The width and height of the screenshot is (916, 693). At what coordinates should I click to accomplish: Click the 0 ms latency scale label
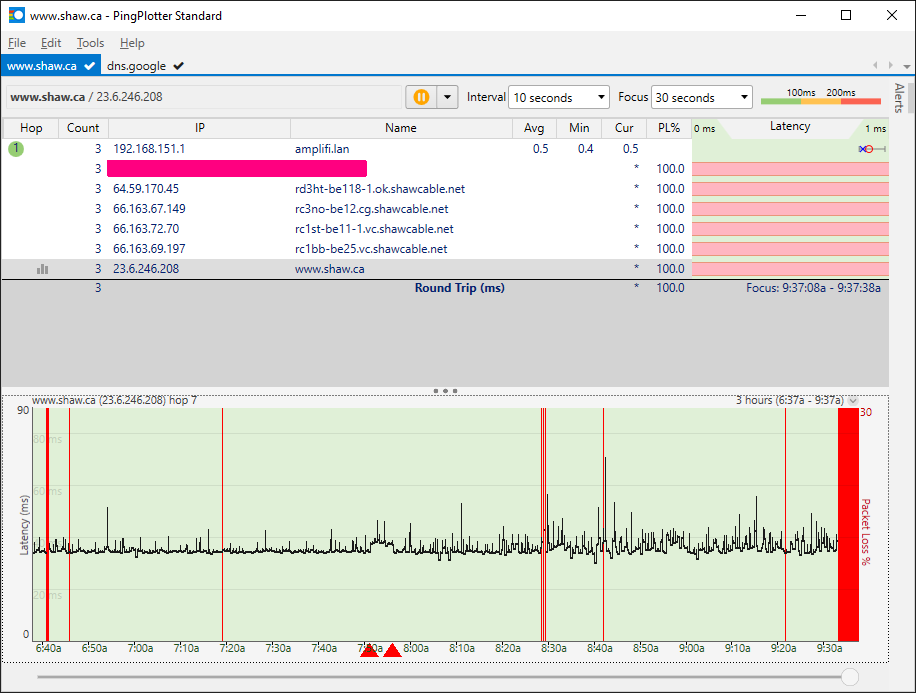[x=705, y=129]
